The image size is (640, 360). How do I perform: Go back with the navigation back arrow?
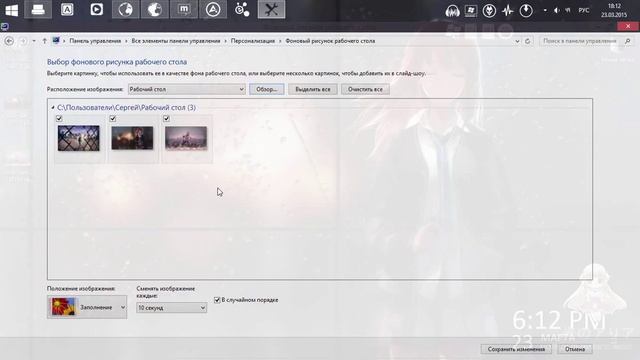(x=9, y=41)
